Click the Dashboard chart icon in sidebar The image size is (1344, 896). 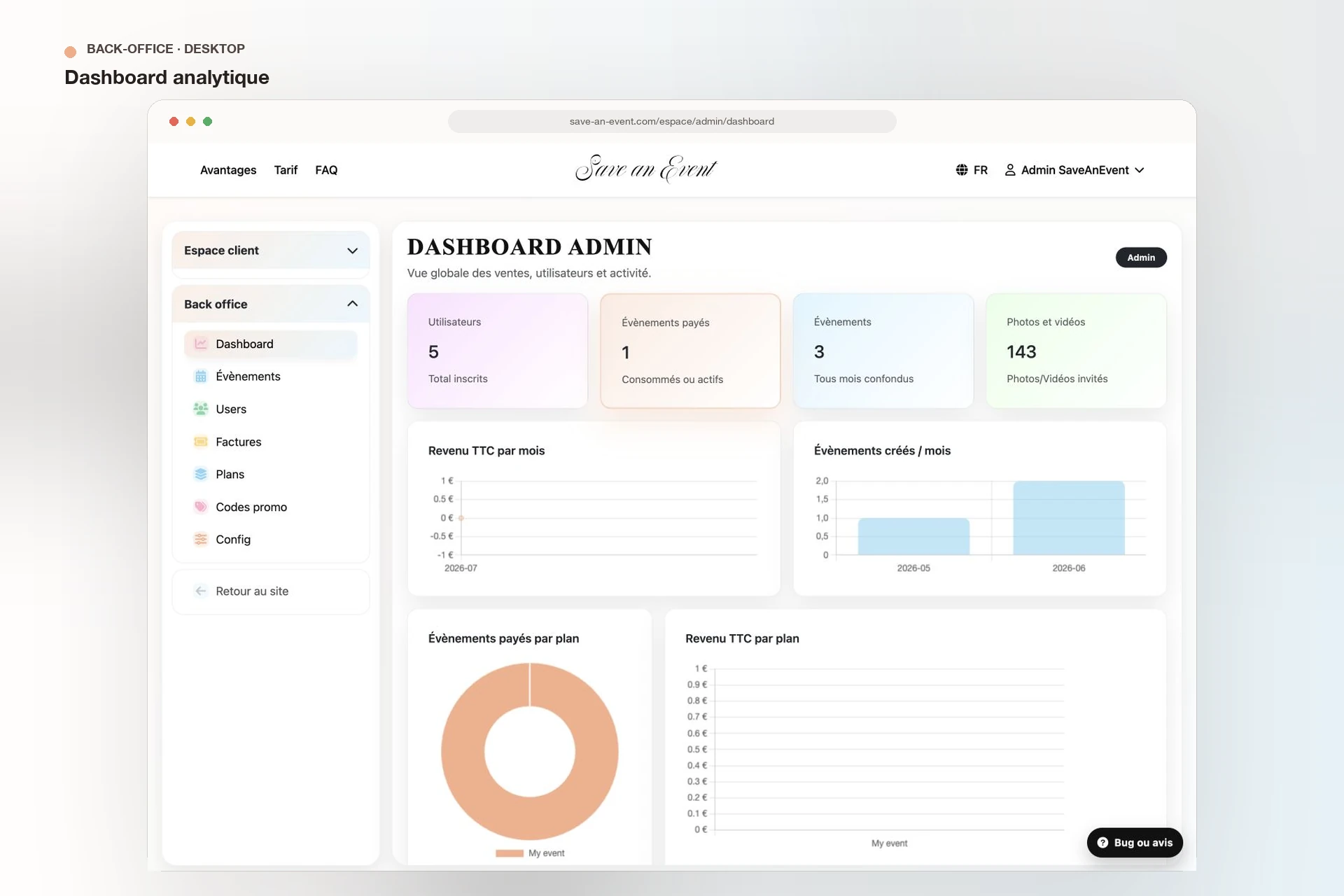pos(201,344)
